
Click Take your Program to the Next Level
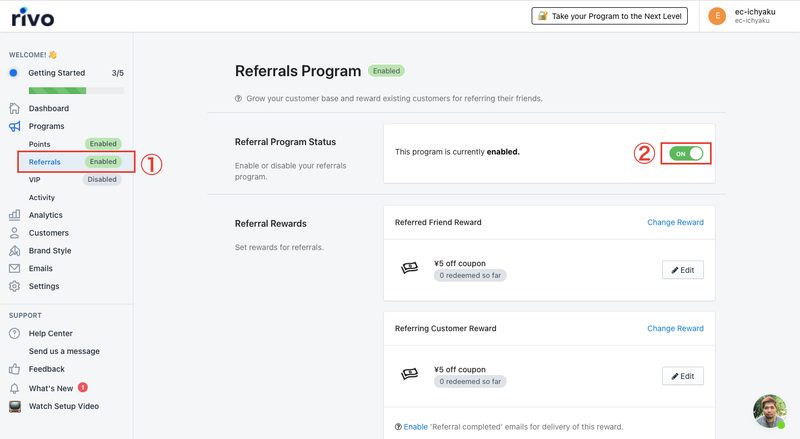(x=609, y=16)
